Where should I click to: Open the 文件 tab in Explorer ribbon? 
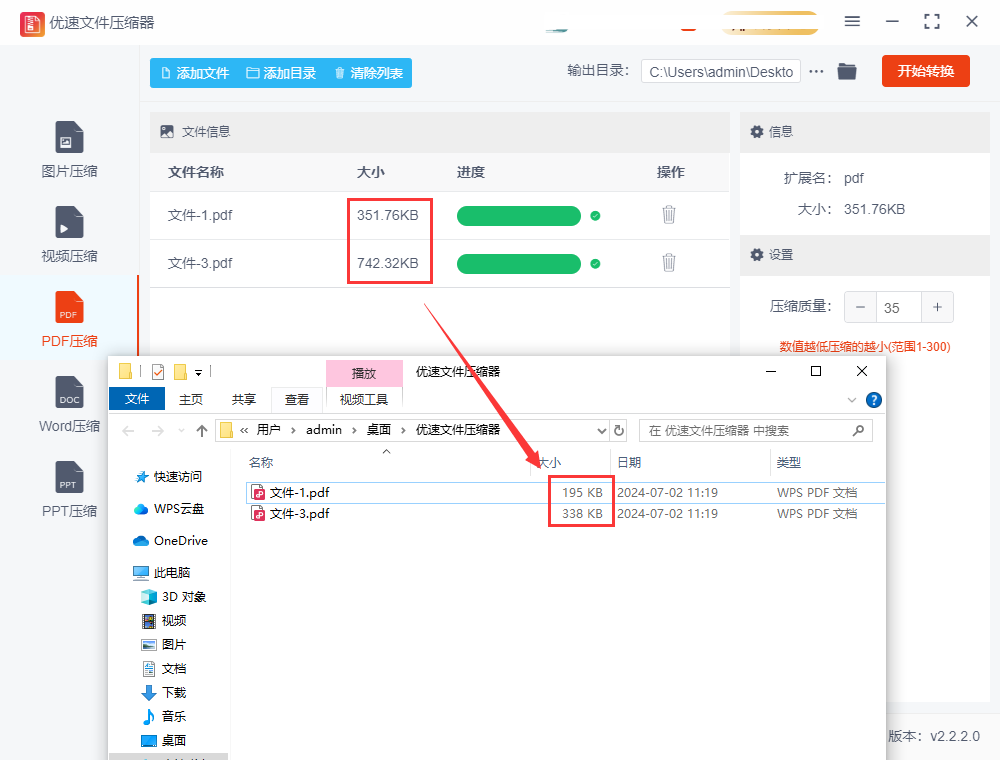137,399
